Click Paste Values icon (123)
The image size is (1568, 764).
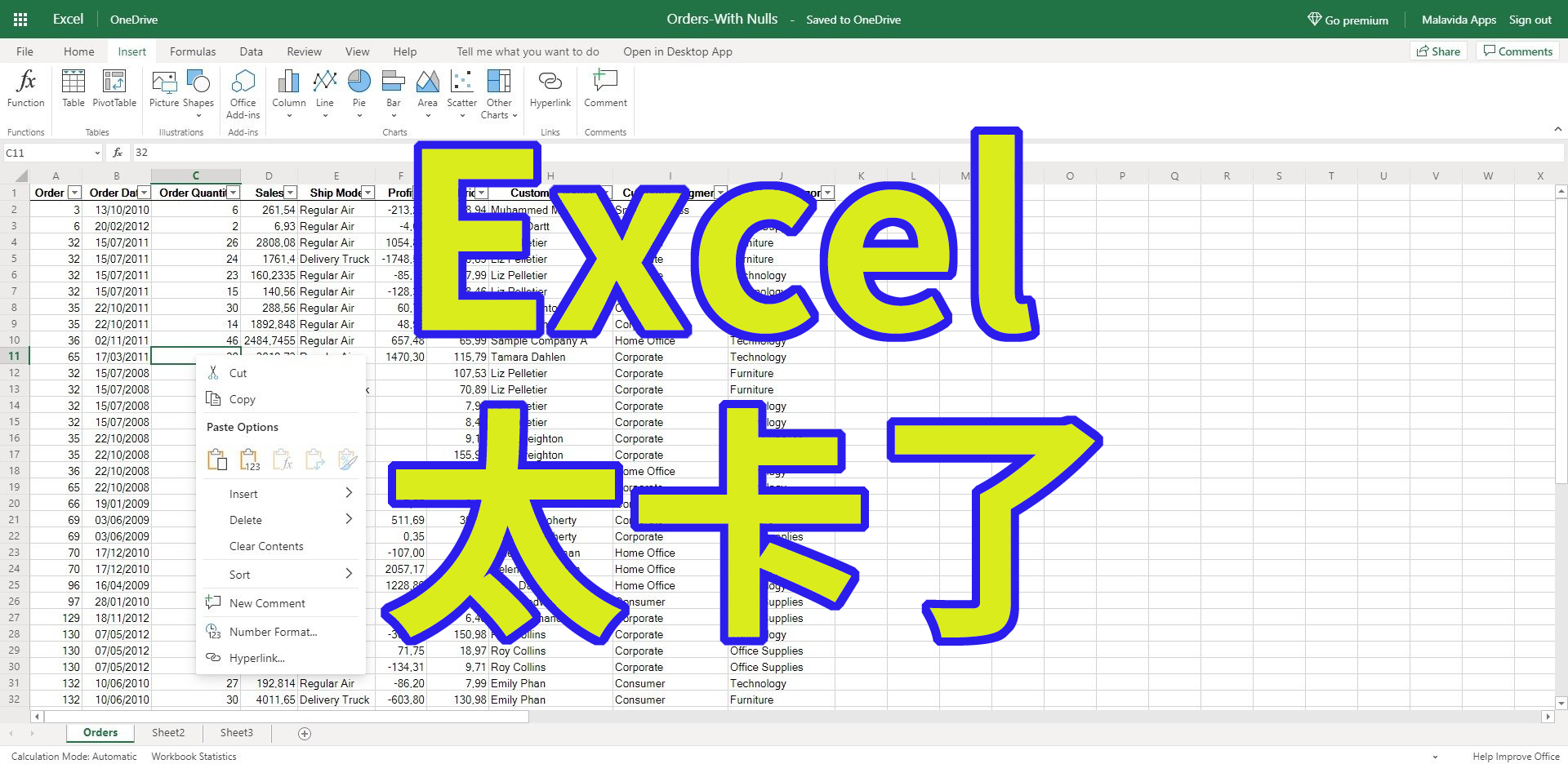tap(250, 460)
